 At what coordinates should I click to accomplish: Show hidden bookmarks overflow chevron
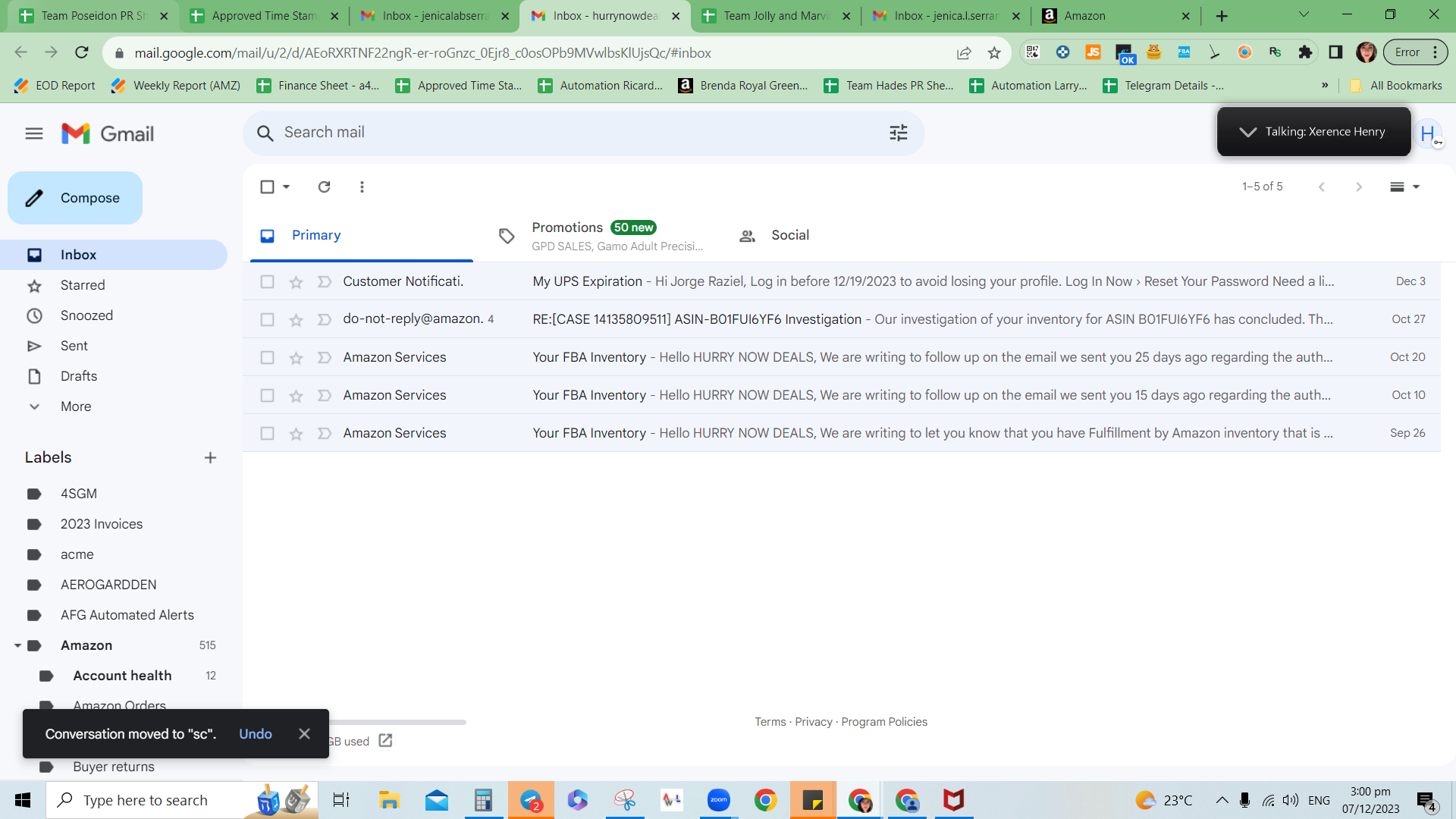(x=1325, y=86)
